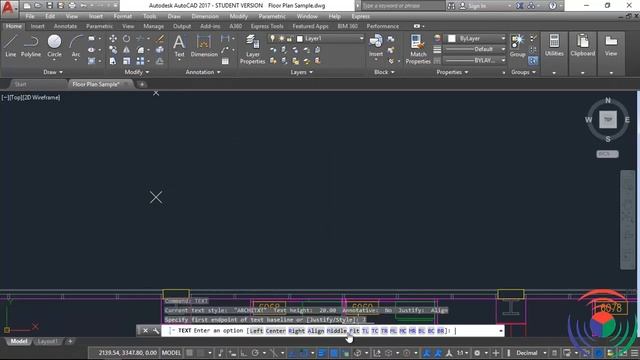Choose the Rotate tool in Modify panel
Viewport: 640px width, 360px height.
(127, 39)
